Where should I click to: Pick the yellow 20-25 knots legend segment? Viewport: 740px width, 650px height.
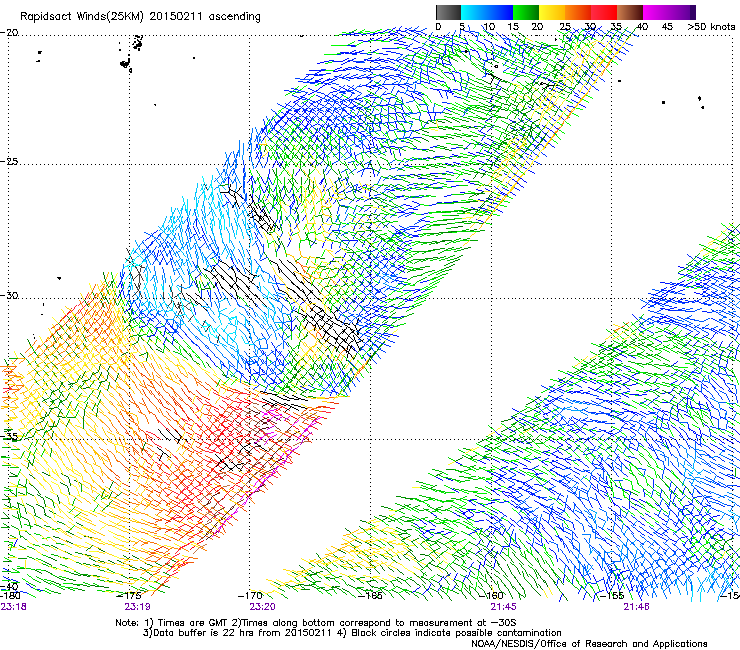[552, 12]
